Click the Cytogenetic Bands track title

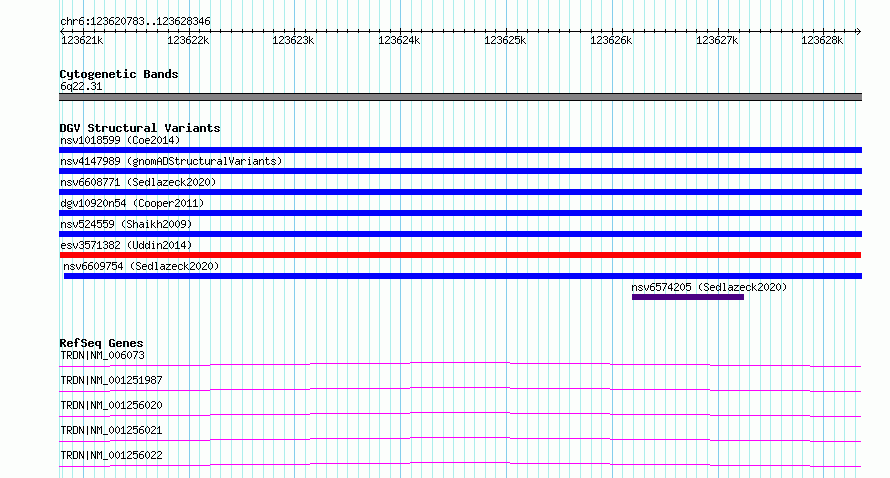click(x=119, y=74)
